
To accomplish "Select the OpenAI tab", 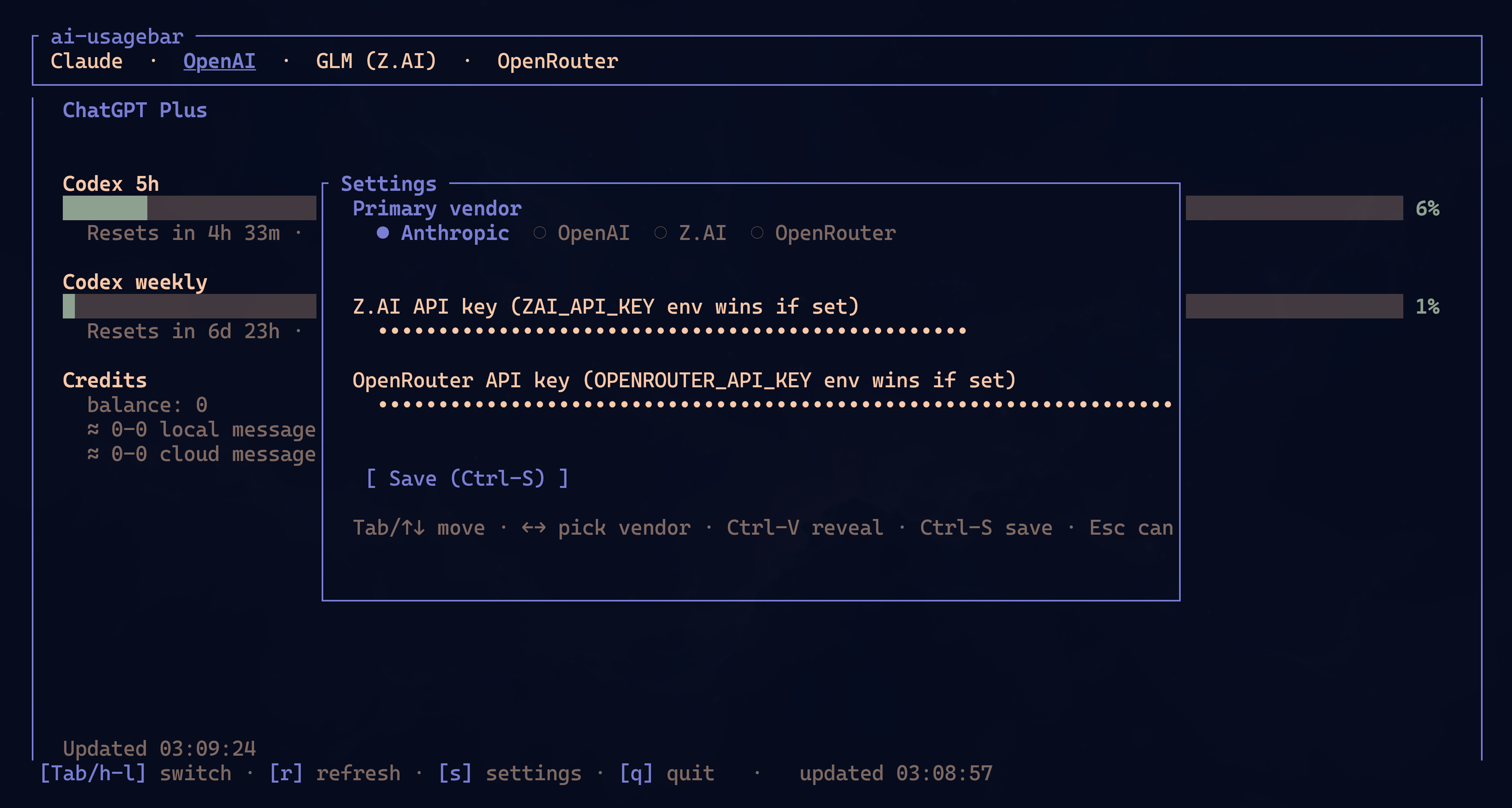I will pyautogui.click(x=219, y=61).
